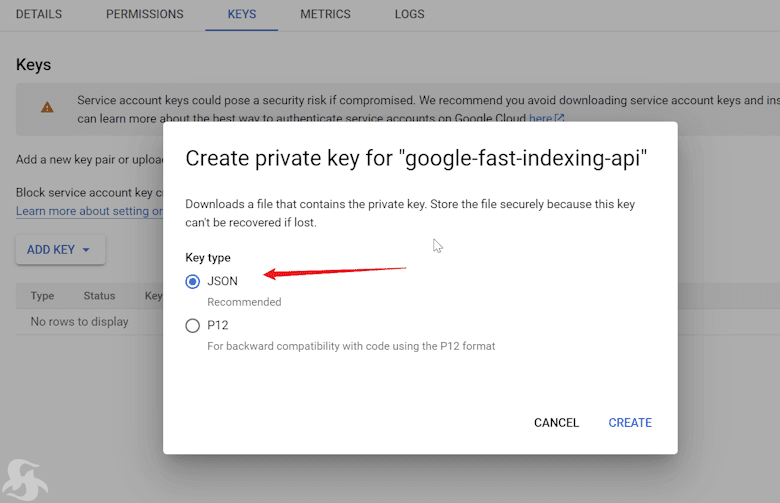
Task: Click CREATE to generate the private key
Action: click(630, 422)
